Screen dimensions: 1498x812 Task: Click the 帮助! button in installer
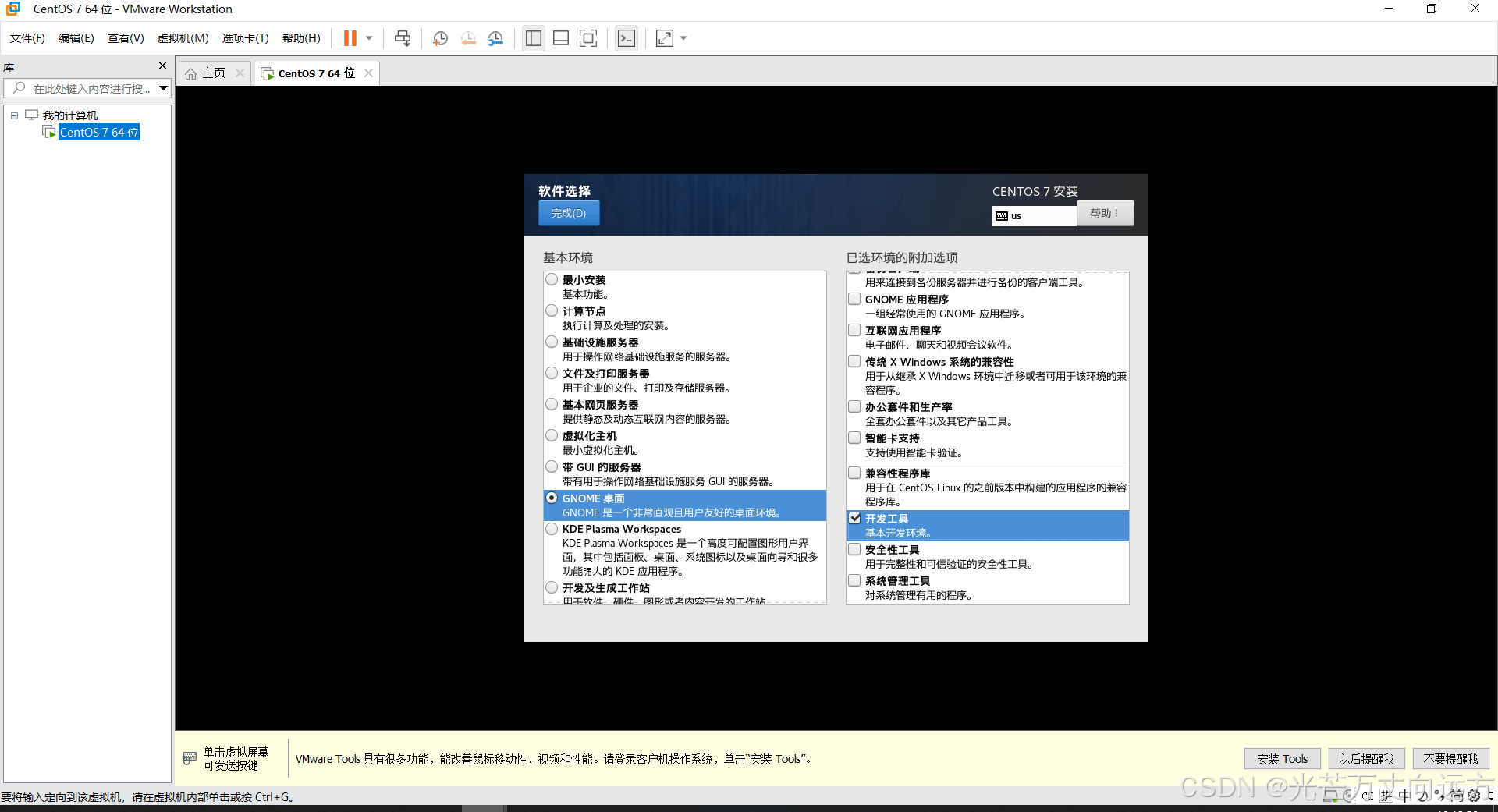1105,213
